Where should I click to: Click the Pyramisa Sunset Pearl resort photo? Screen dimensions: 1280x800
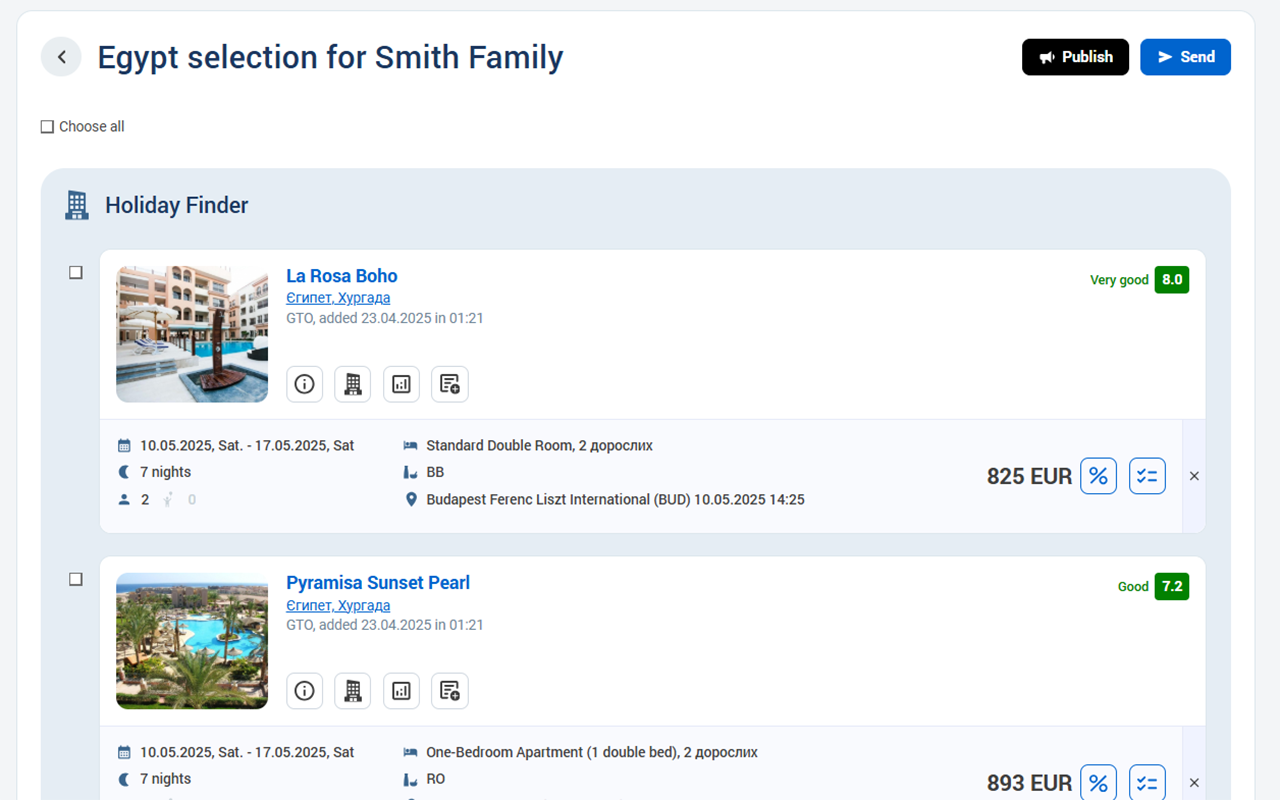click(x=192, y=641)
